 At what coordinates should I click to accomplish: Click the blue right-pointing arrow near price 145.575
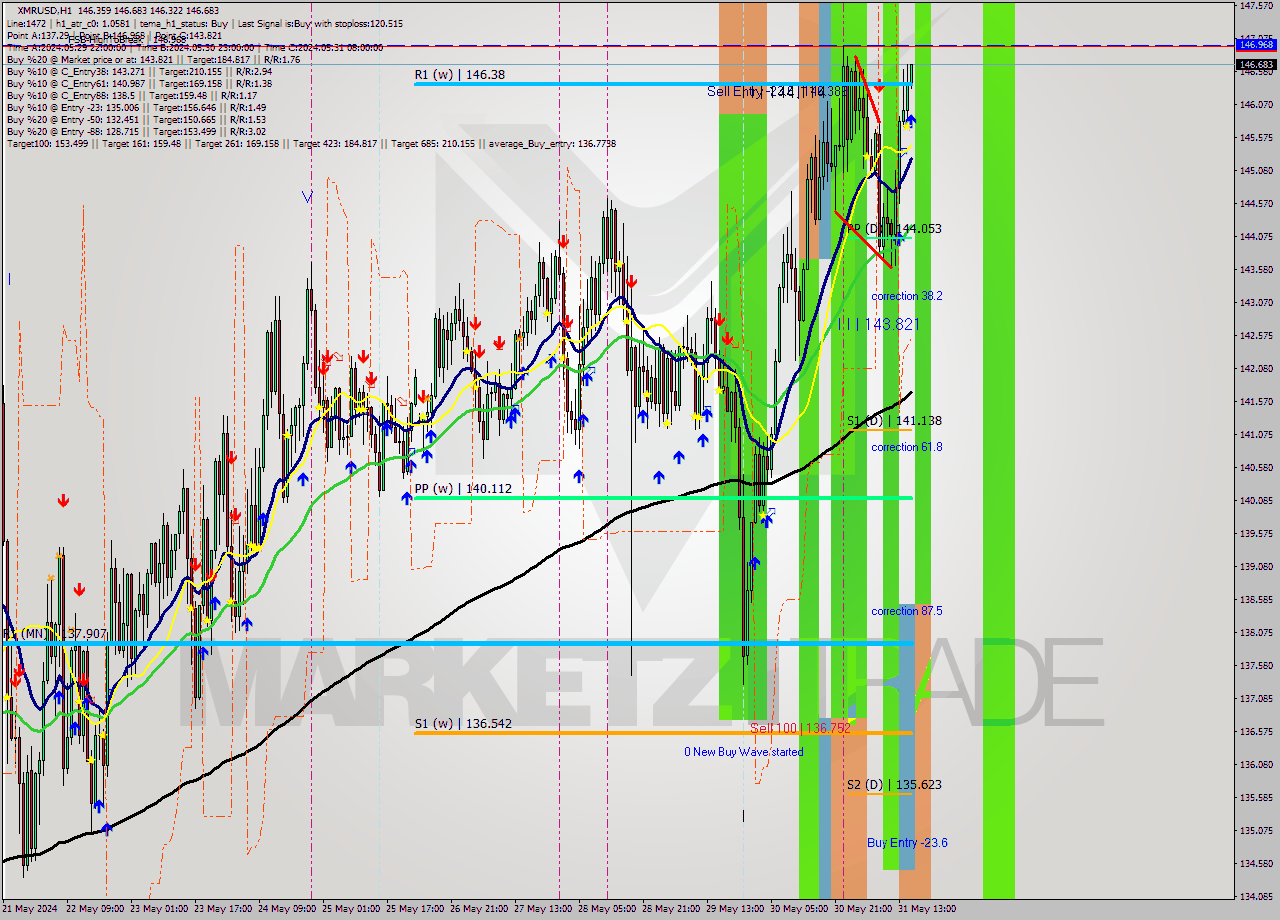click(911, 120)
